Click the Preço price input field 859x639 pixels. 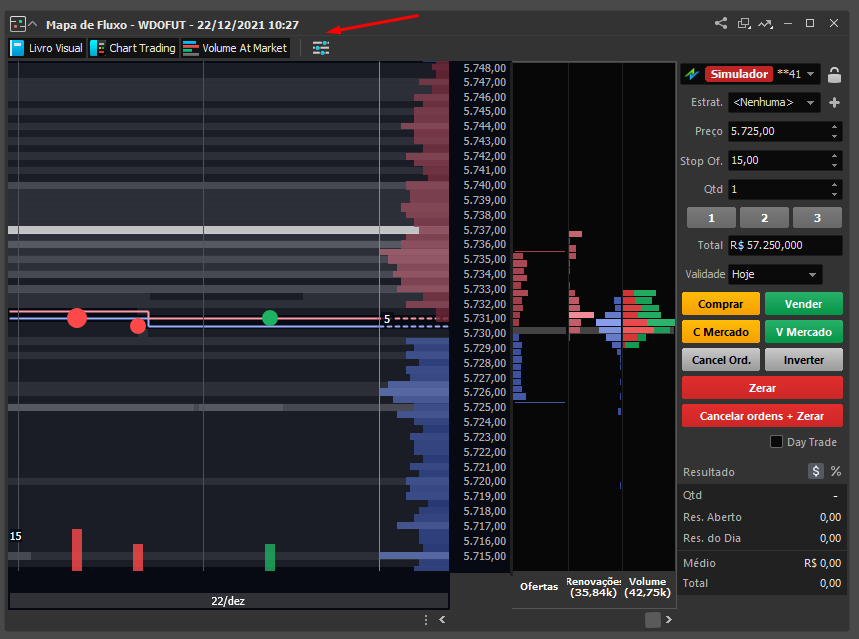coord(777,131)
